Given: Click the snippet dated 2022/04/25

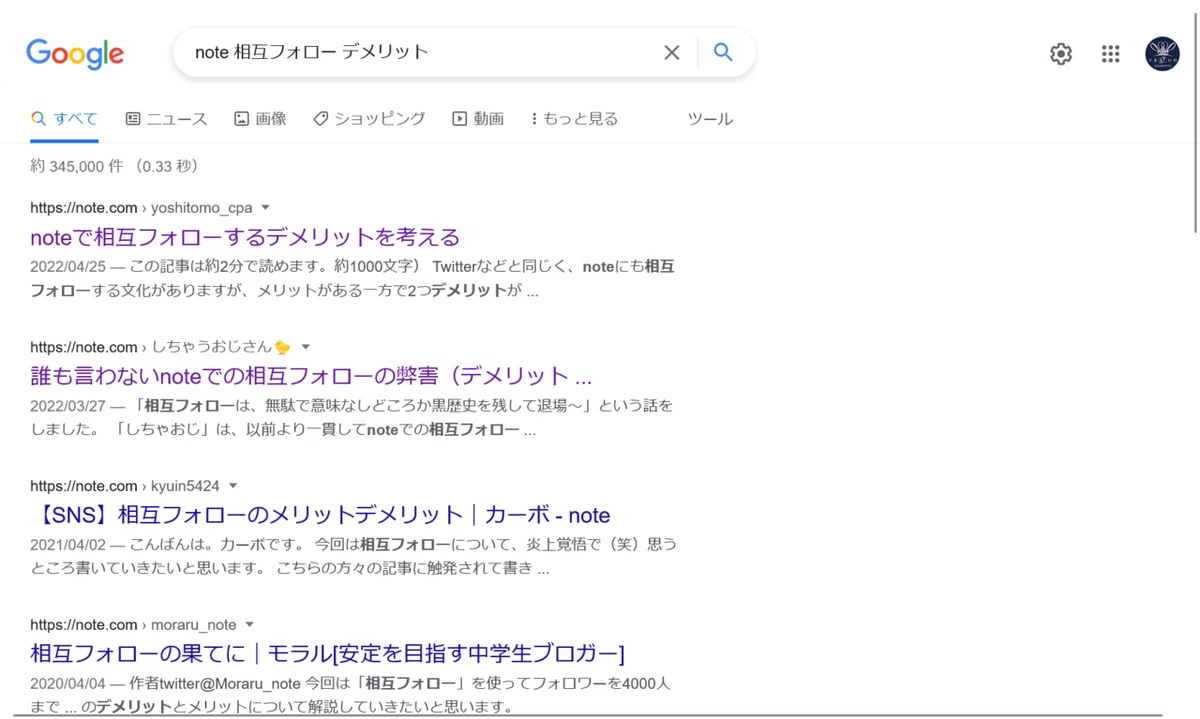Looking at the screenshot, I should tap(352, 279).
